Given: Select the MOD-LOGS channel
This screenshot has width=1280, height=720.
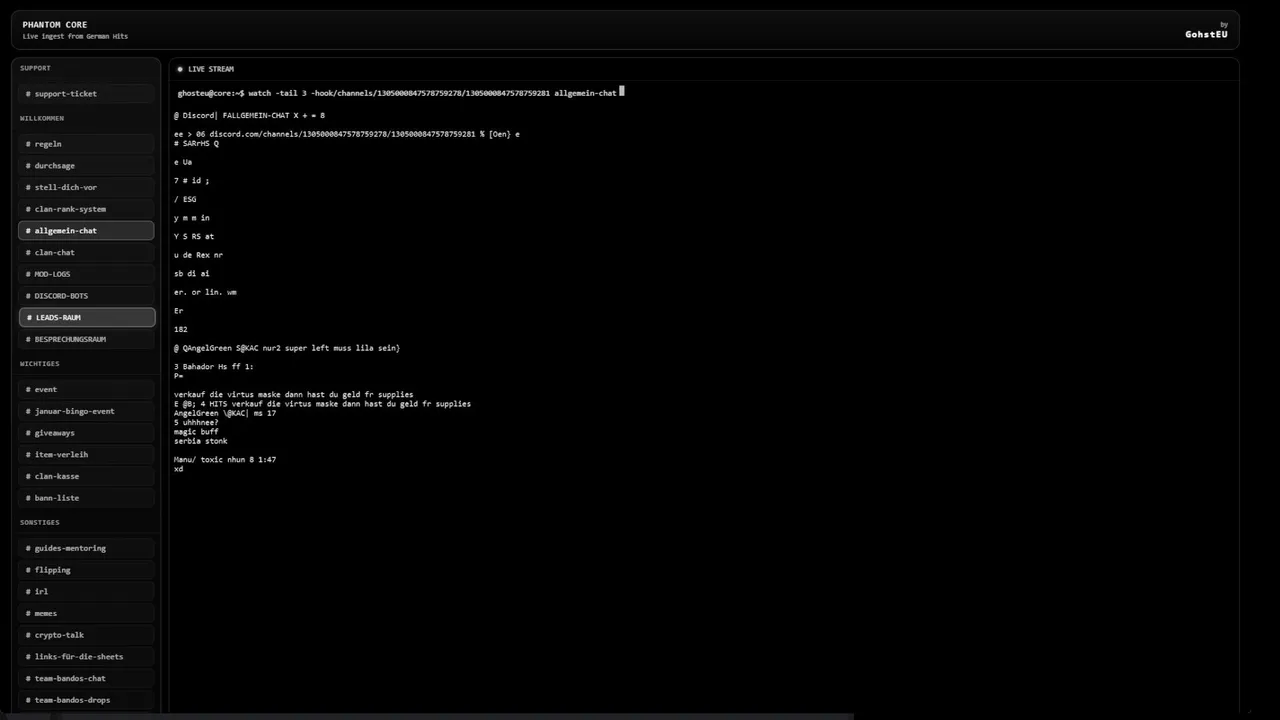Looking at the screenshot, I should click(x=87, y=274).
